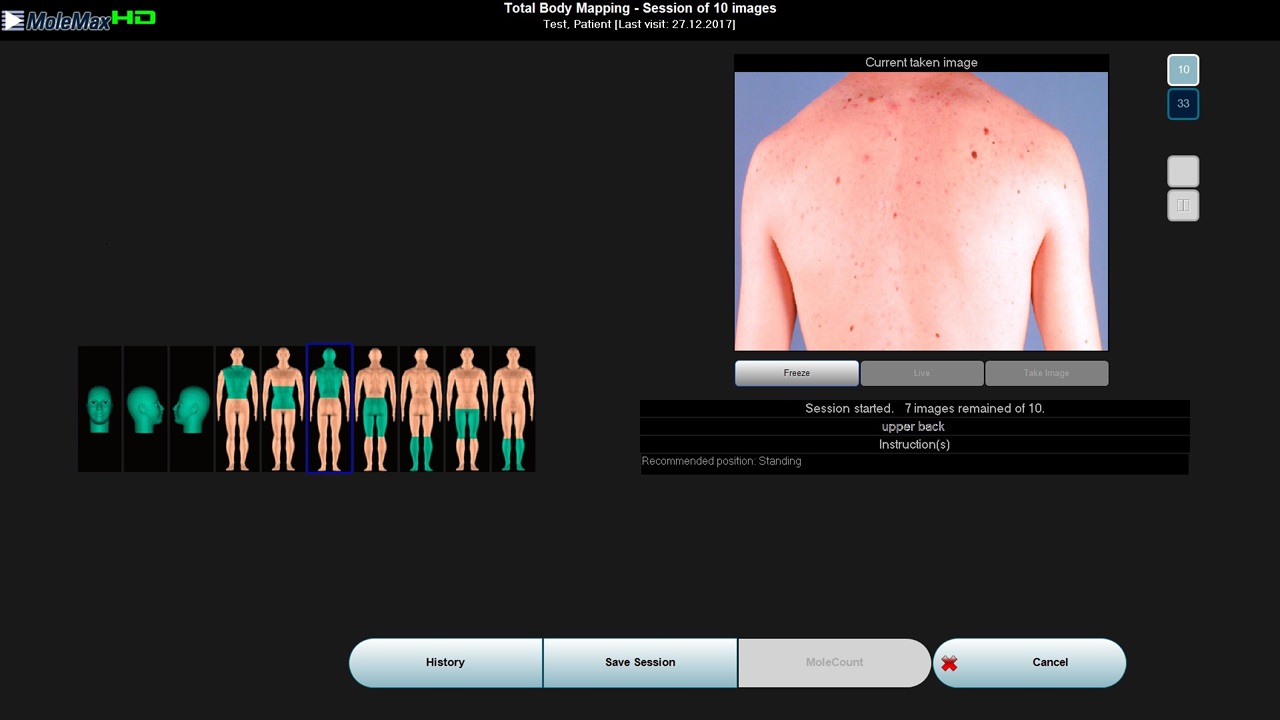The height and width of the screenshot is (720, 1280).
Task: Select the back lower legs thumbnail
Action: pyautogui.click(x=422, y=409)
